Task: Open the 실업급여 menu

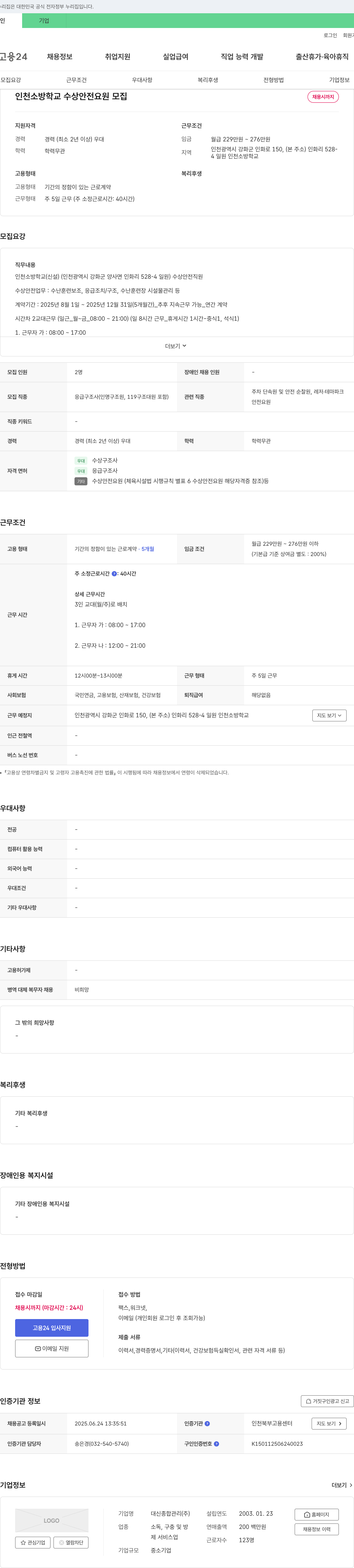Action: point(176,57)
